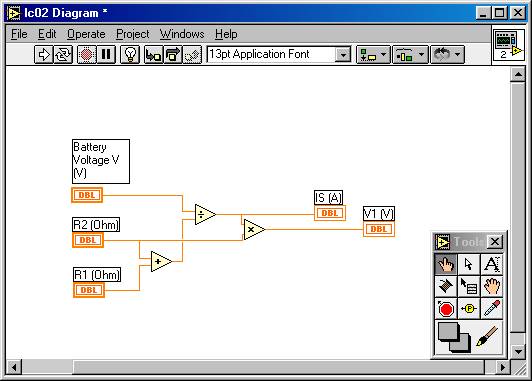This screenshot has height=381, width=532.
Task: Click the foreground color swatch in Tools palette
Action: (x=448, y=332)
